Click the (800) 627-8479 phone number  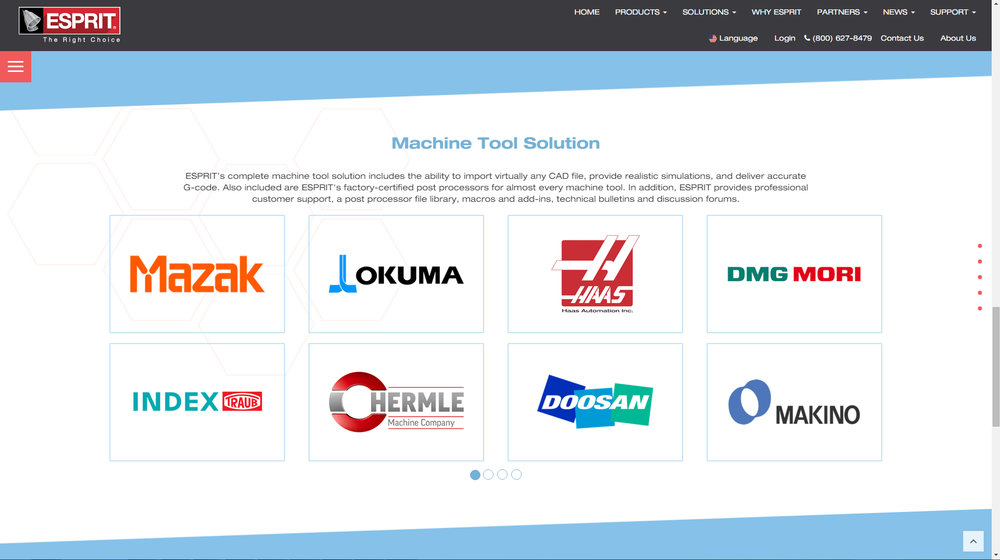[x=842, y=38]
